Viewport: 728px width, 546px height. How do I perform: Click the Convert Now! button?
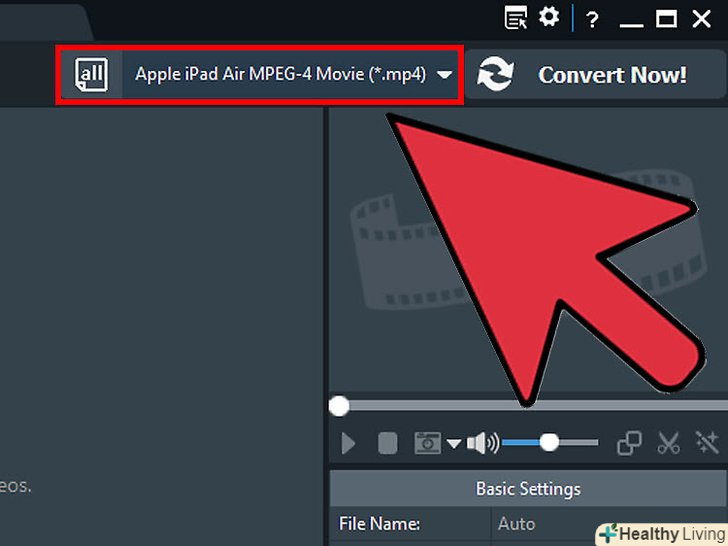tap(595, 75)
